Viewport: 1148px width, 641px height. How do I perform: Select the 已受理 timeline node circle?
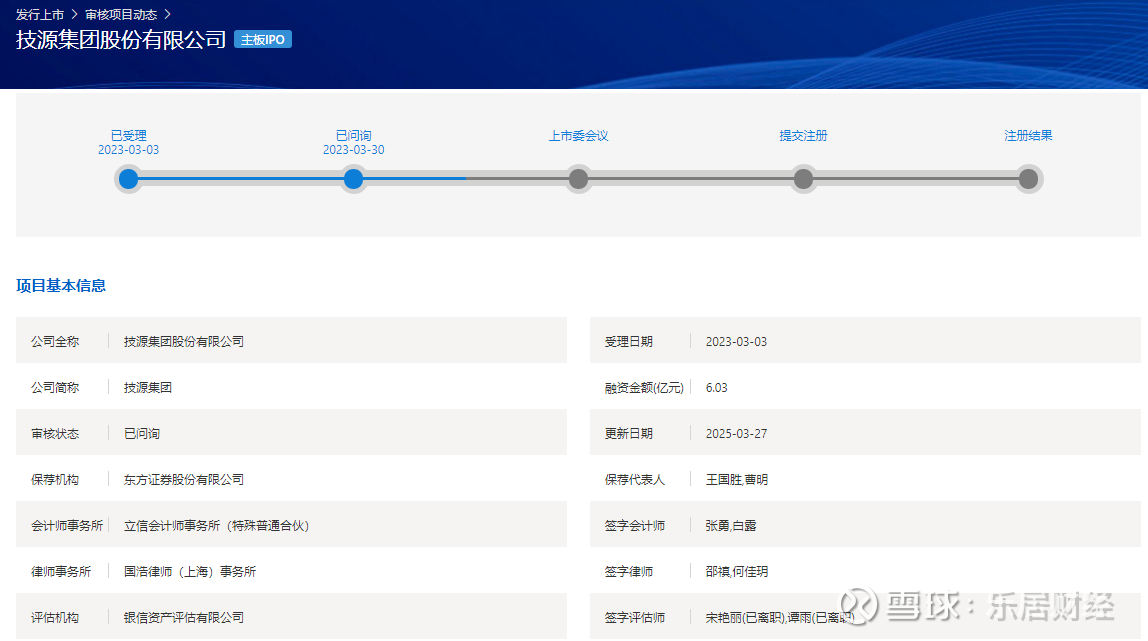click(x=129, y=179)
